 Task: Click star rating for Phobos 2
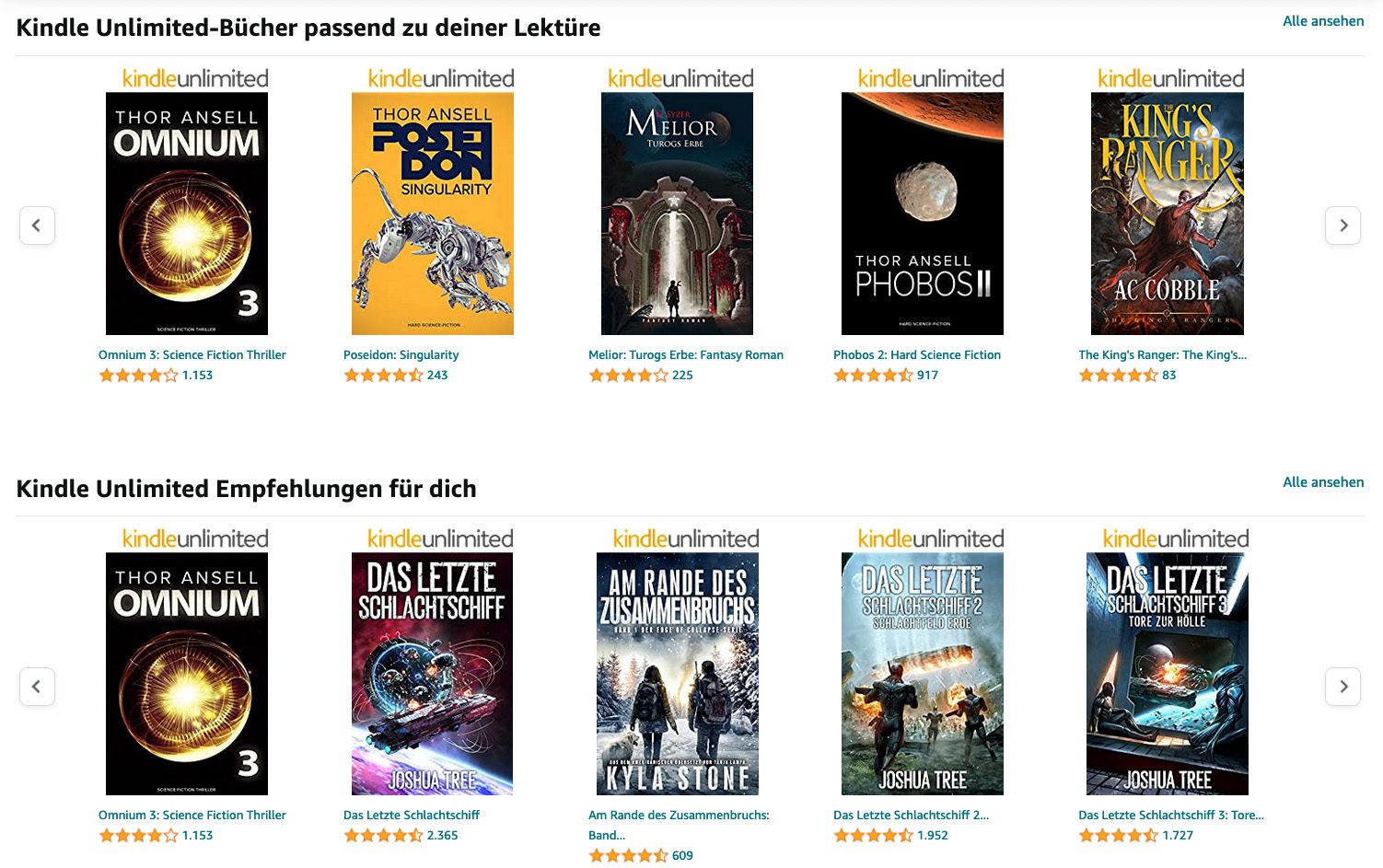(x=873, y=376)
